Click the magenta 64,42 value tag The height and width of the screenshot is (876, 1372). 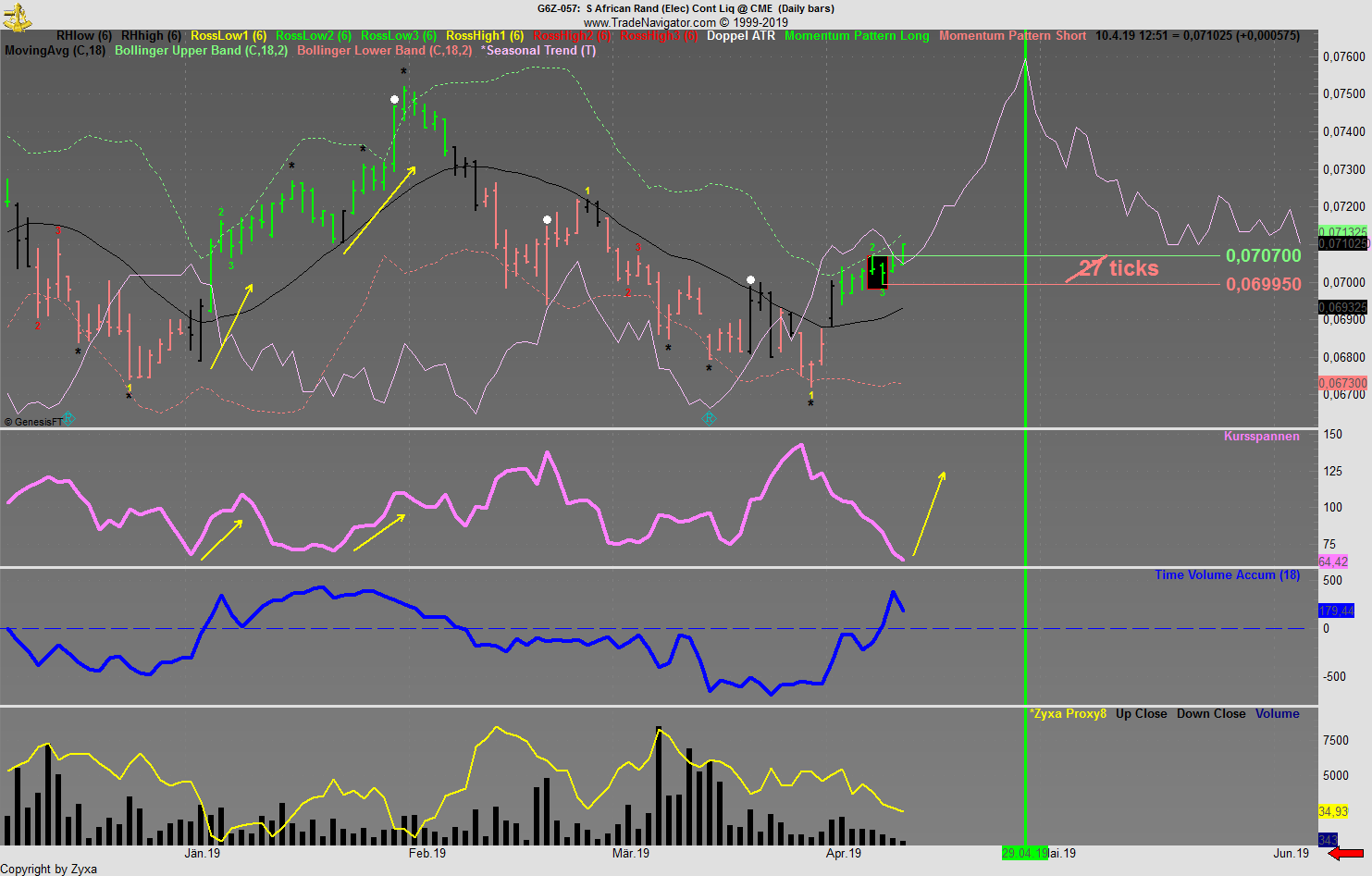[1333, 562]
